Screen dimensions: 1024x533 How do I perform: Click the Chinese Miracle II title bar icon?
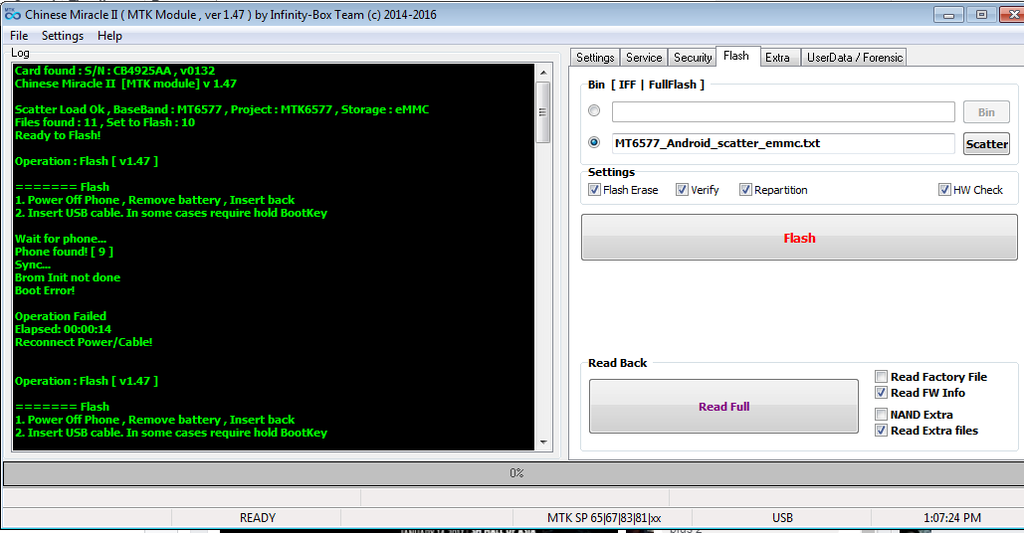[x=12, y=15]
